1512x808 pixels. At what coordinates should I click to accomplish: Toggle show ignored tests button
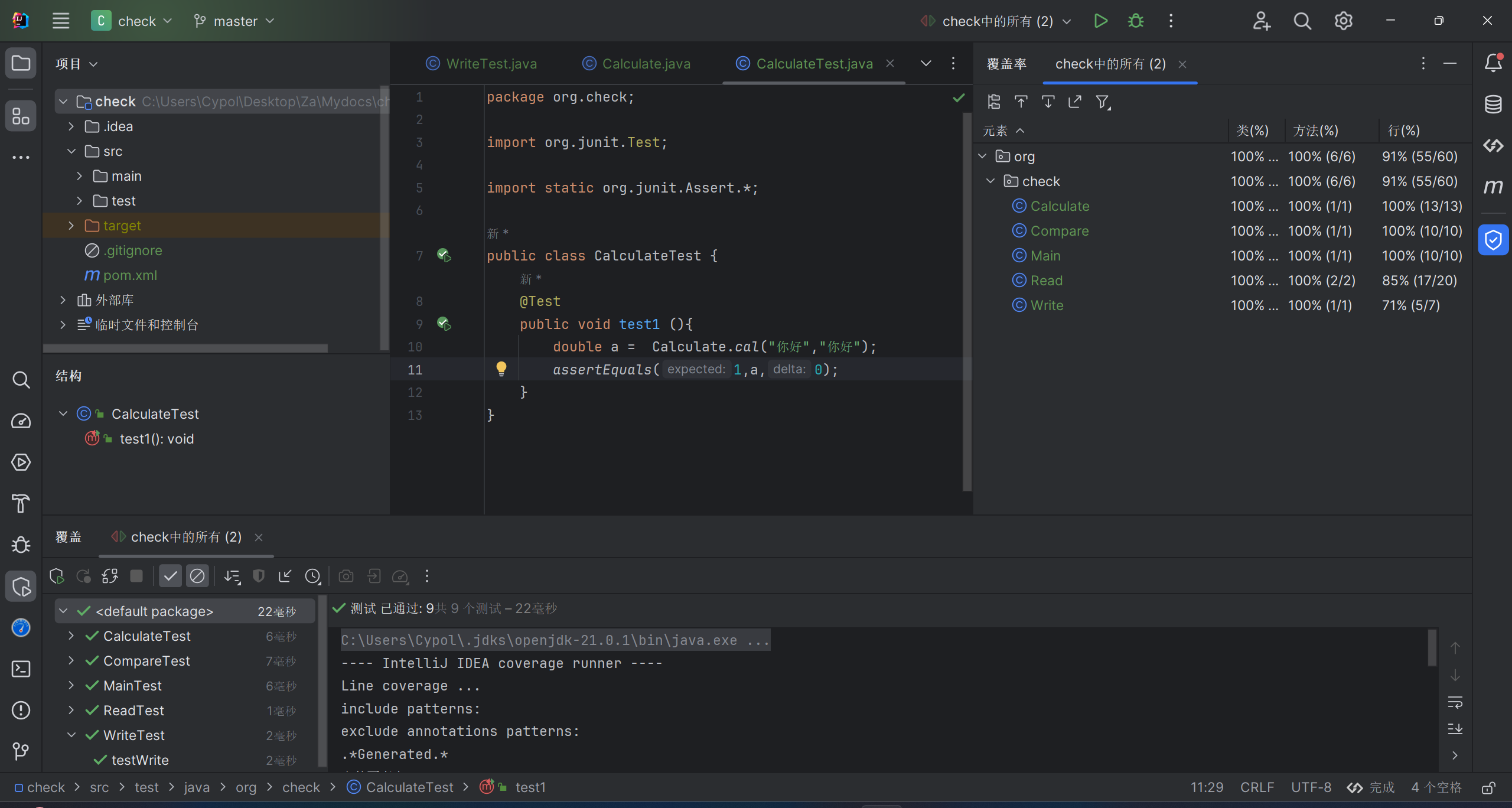point(197,576)
